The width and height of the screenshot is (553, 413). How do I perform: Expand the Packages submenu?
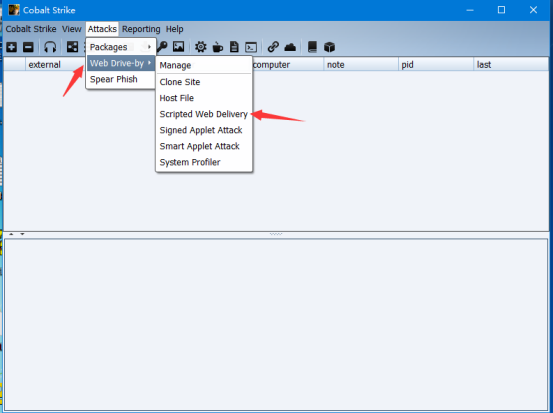(121, 47)
